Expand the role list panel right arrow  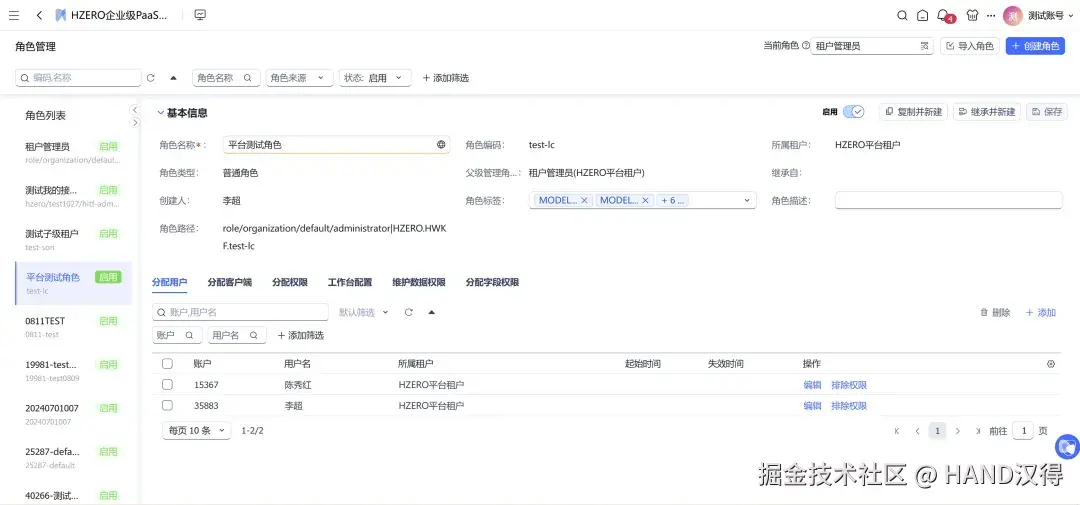(x=135, y=123)
